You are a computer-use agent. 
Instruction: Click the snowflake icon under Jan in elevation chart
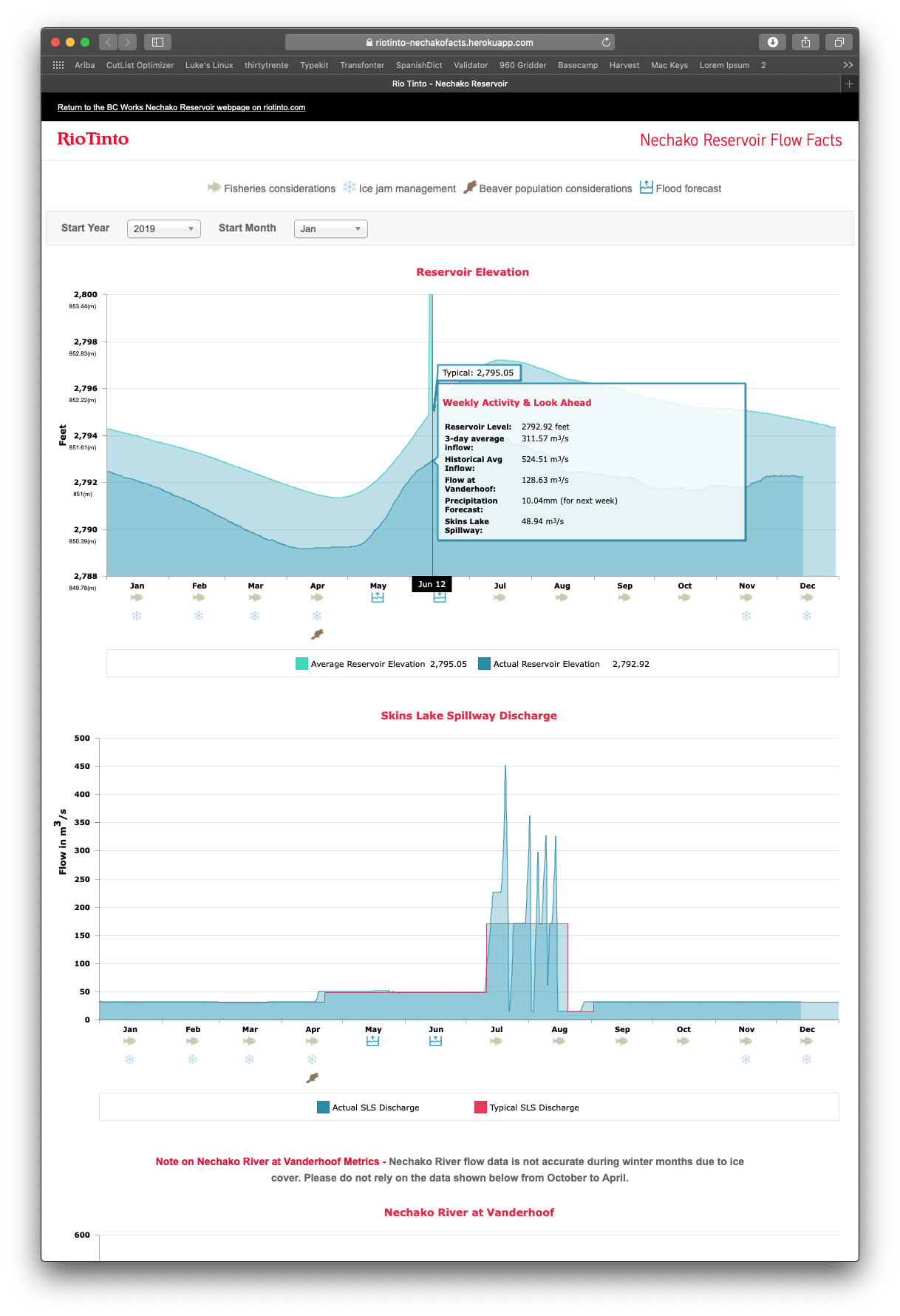click(137, 616)
